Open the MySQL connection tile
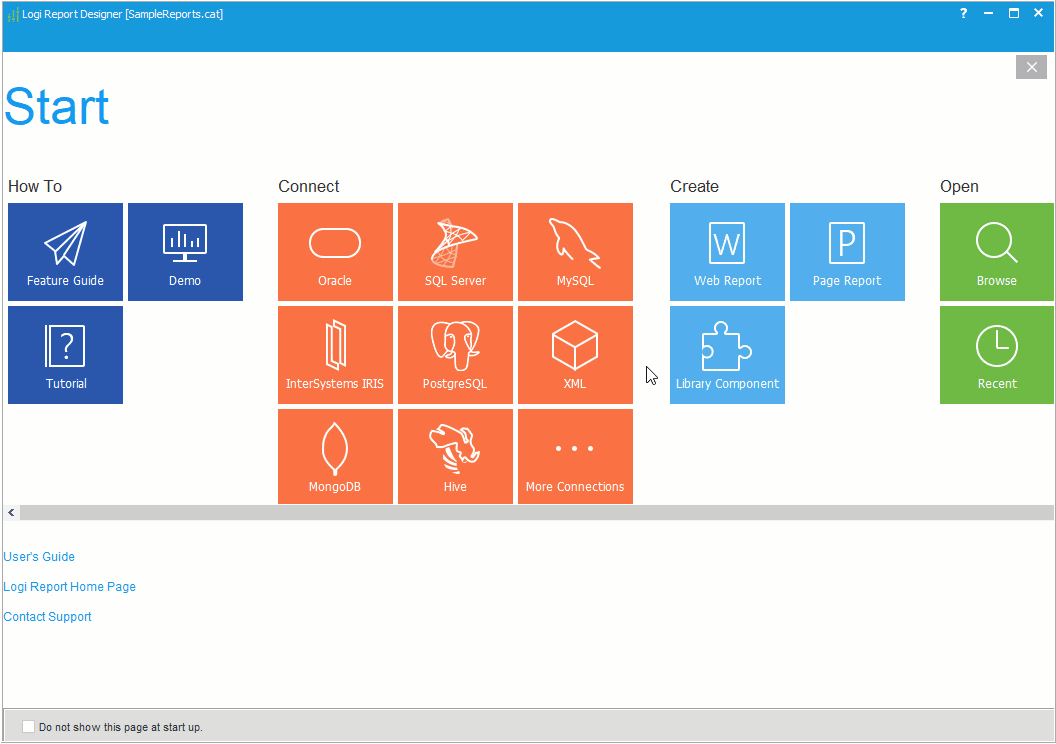The height and width of the screenshot is (744, 1056). (575, 251)
